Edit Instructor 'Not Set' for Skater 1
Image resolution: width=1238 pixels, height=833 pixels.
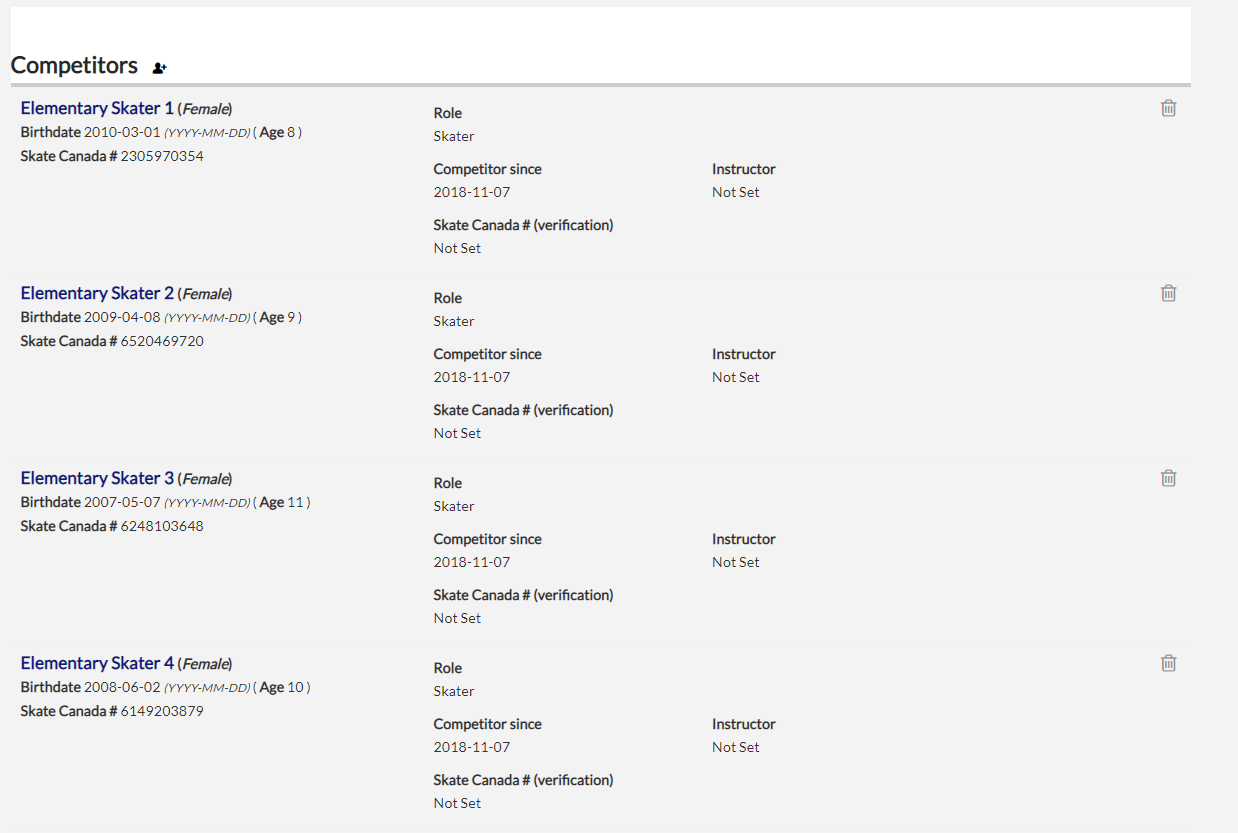(736, 192)
